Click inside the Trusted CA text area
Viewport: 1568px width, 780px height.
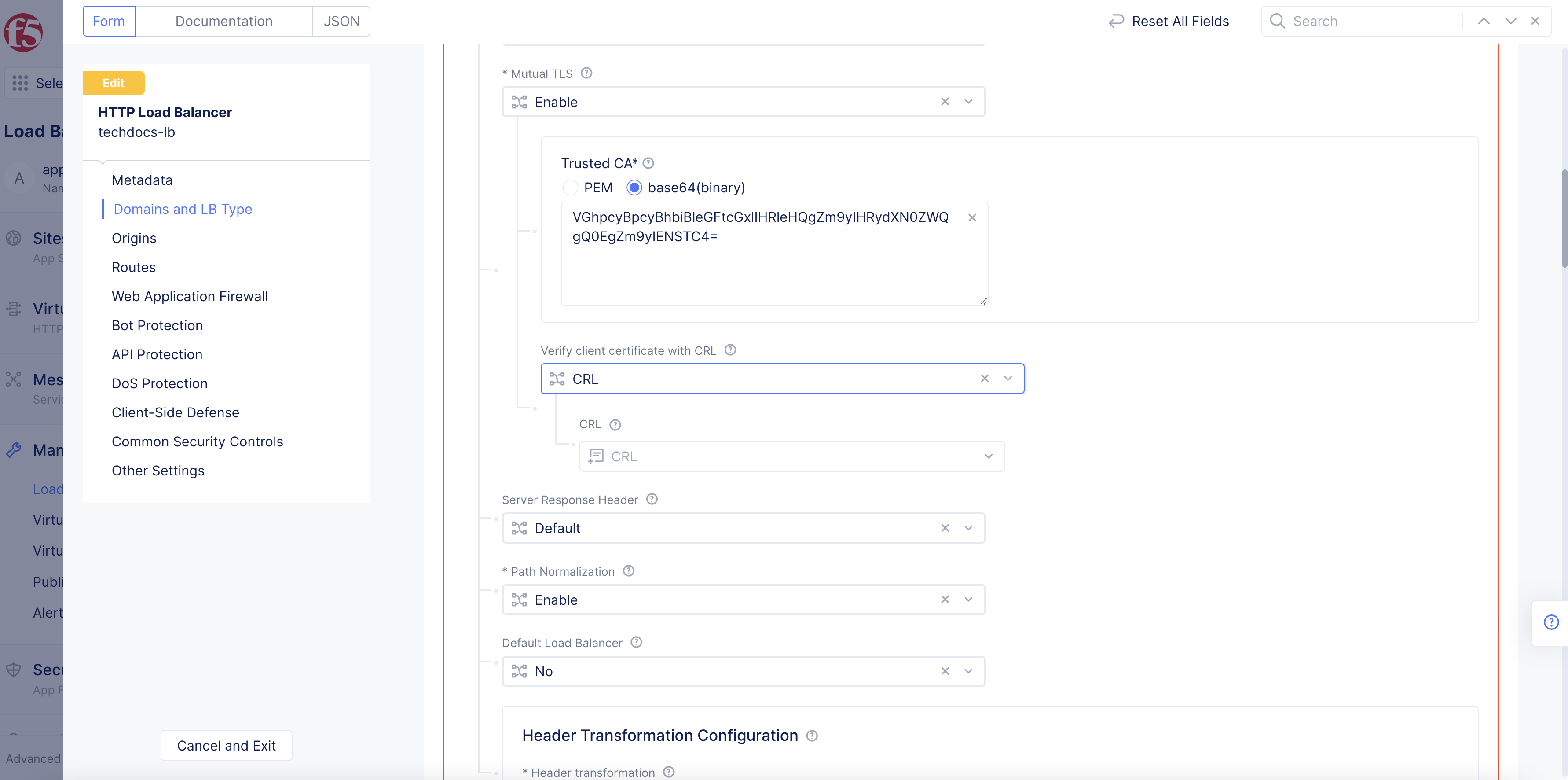click(773, 254)
